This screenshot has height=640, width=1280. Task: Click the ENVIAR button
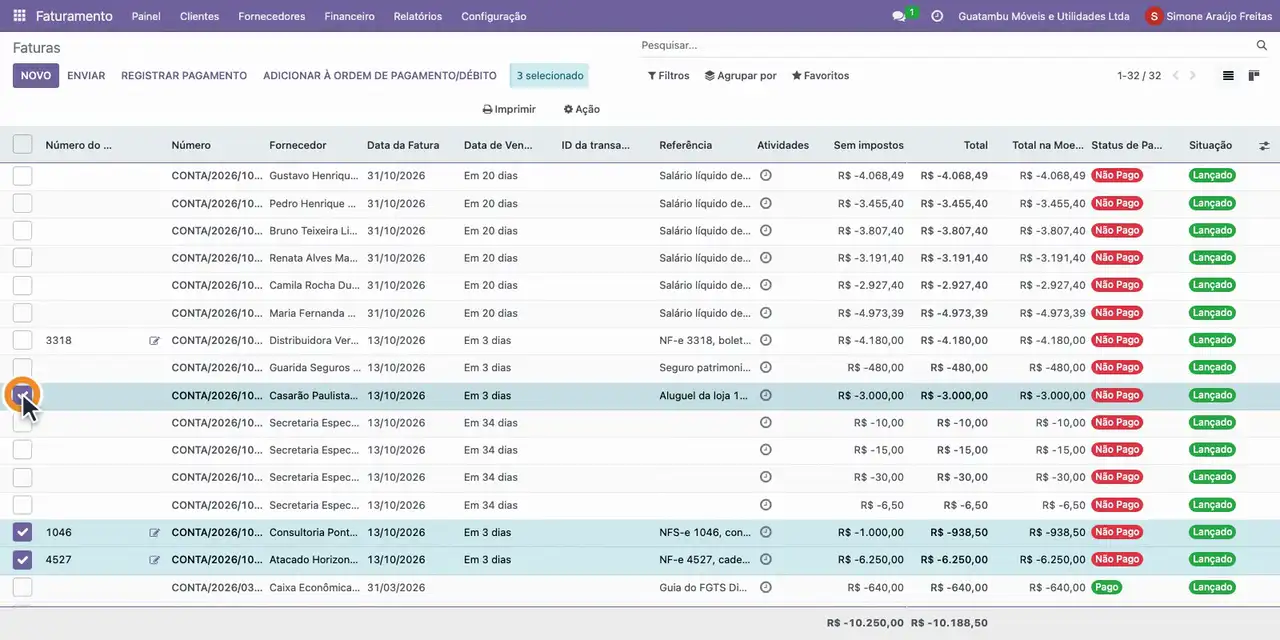(86, 76)
